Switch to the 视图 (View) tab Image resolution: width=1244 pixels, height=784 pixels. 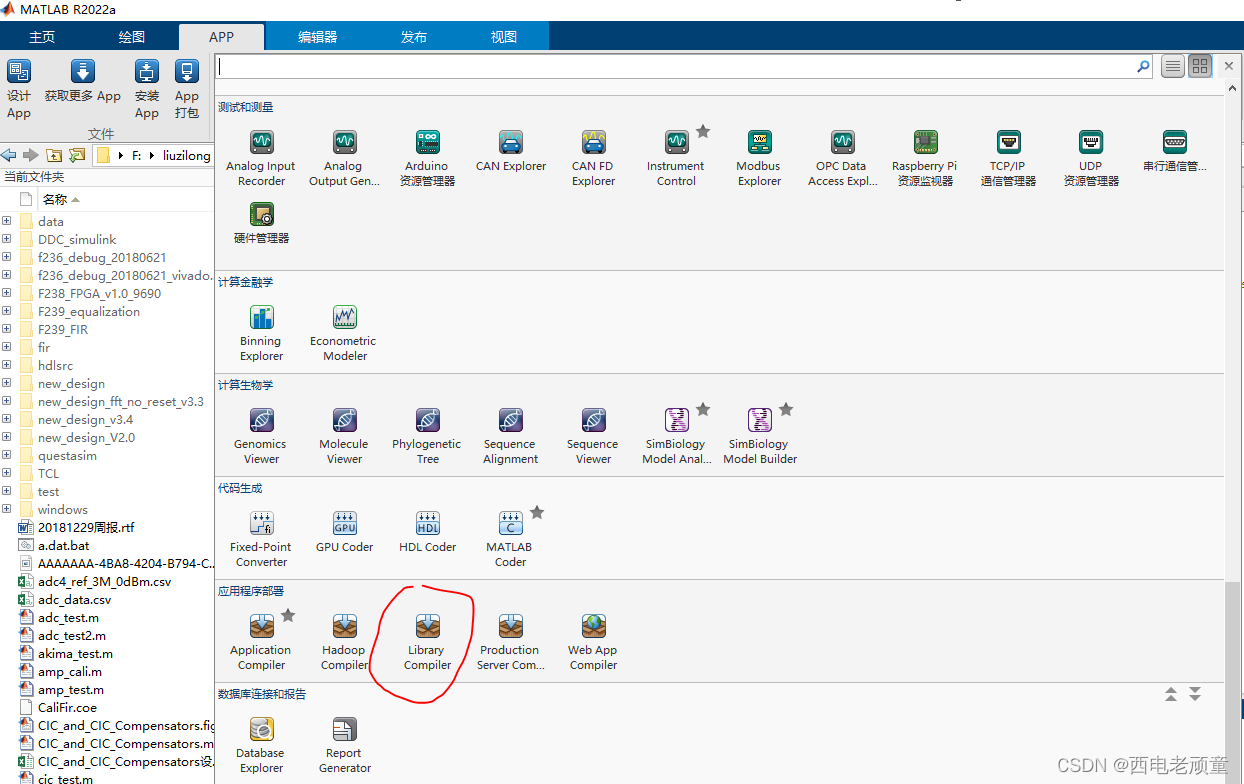coord(504,37)
